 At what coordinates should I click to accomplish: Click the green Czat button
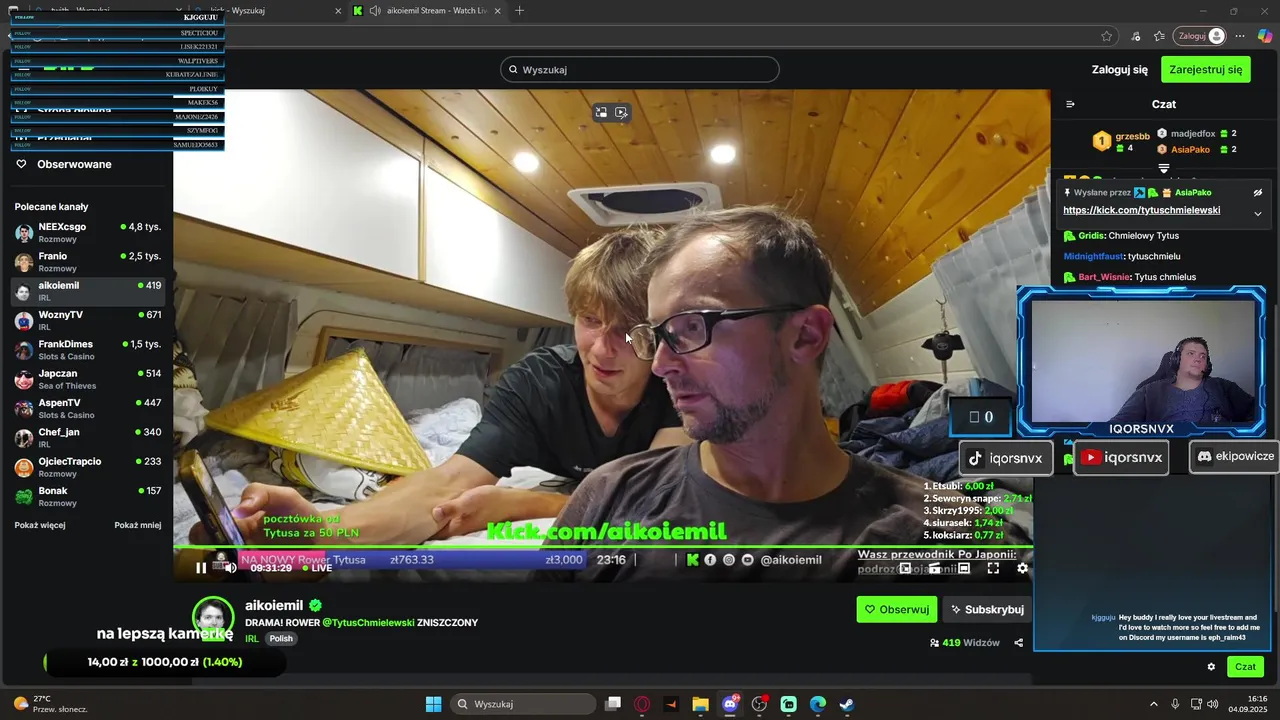(1245, 667)
